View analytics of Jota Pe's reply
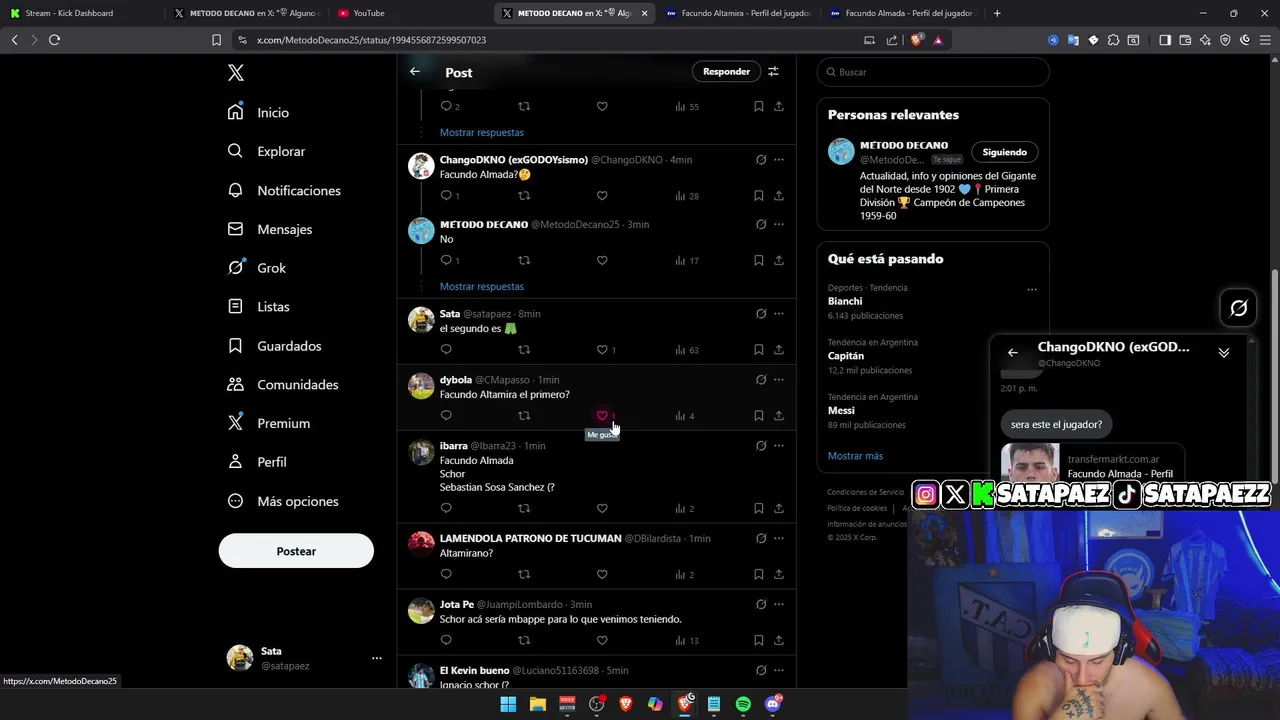 [x=687, y=641]
